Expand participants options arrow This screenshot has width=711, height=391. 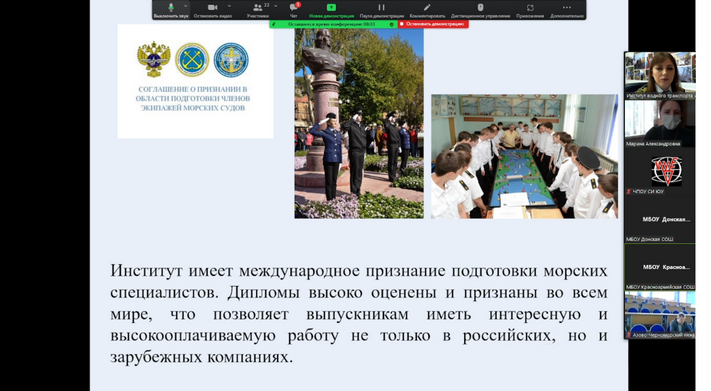[x=275, y=6]
